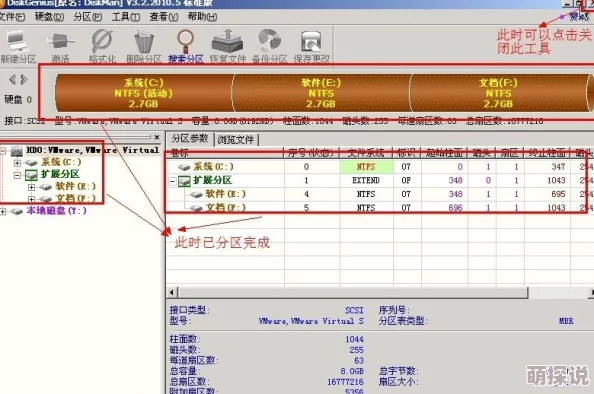
Task: Close the left tree panel with X
Action: coord(157,137)
